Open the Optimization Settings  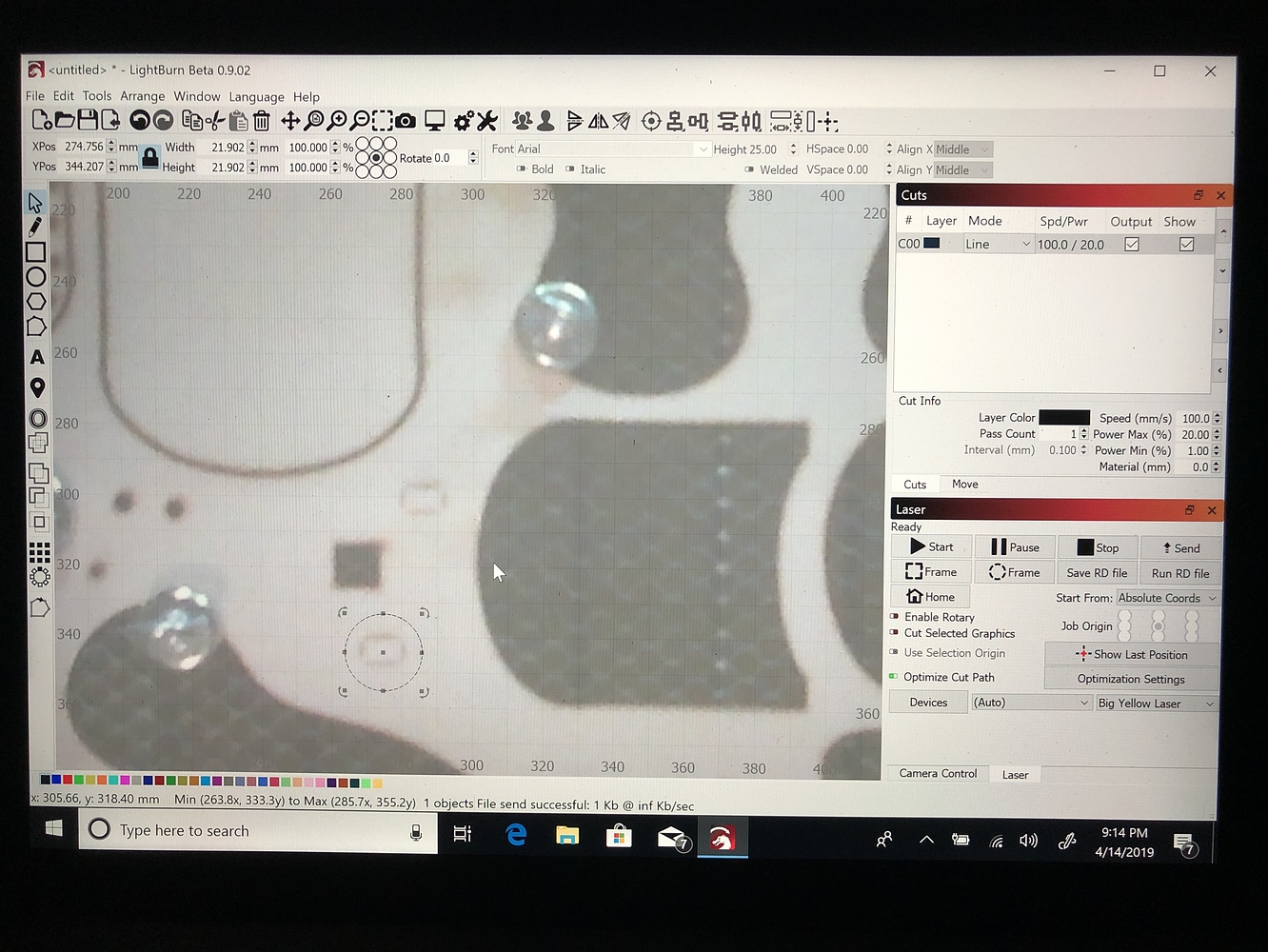1131,679
